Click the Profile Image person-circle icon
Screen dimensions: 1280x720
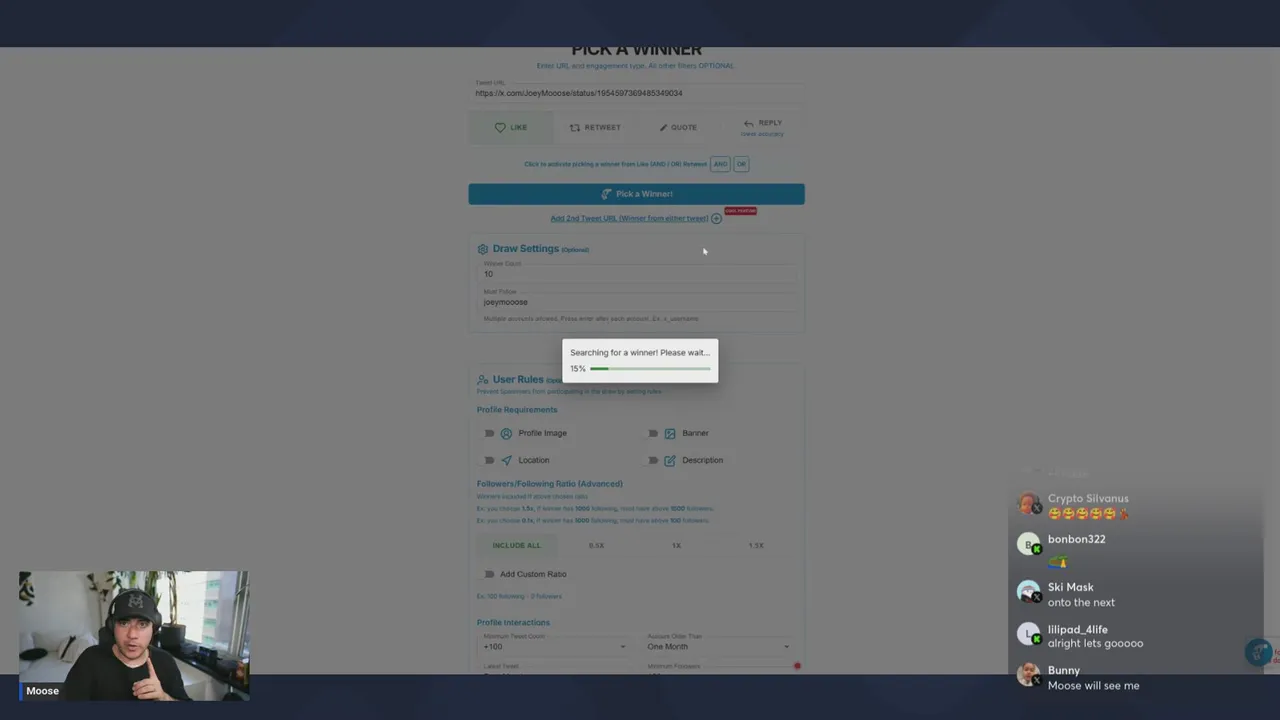pos(506,433)
